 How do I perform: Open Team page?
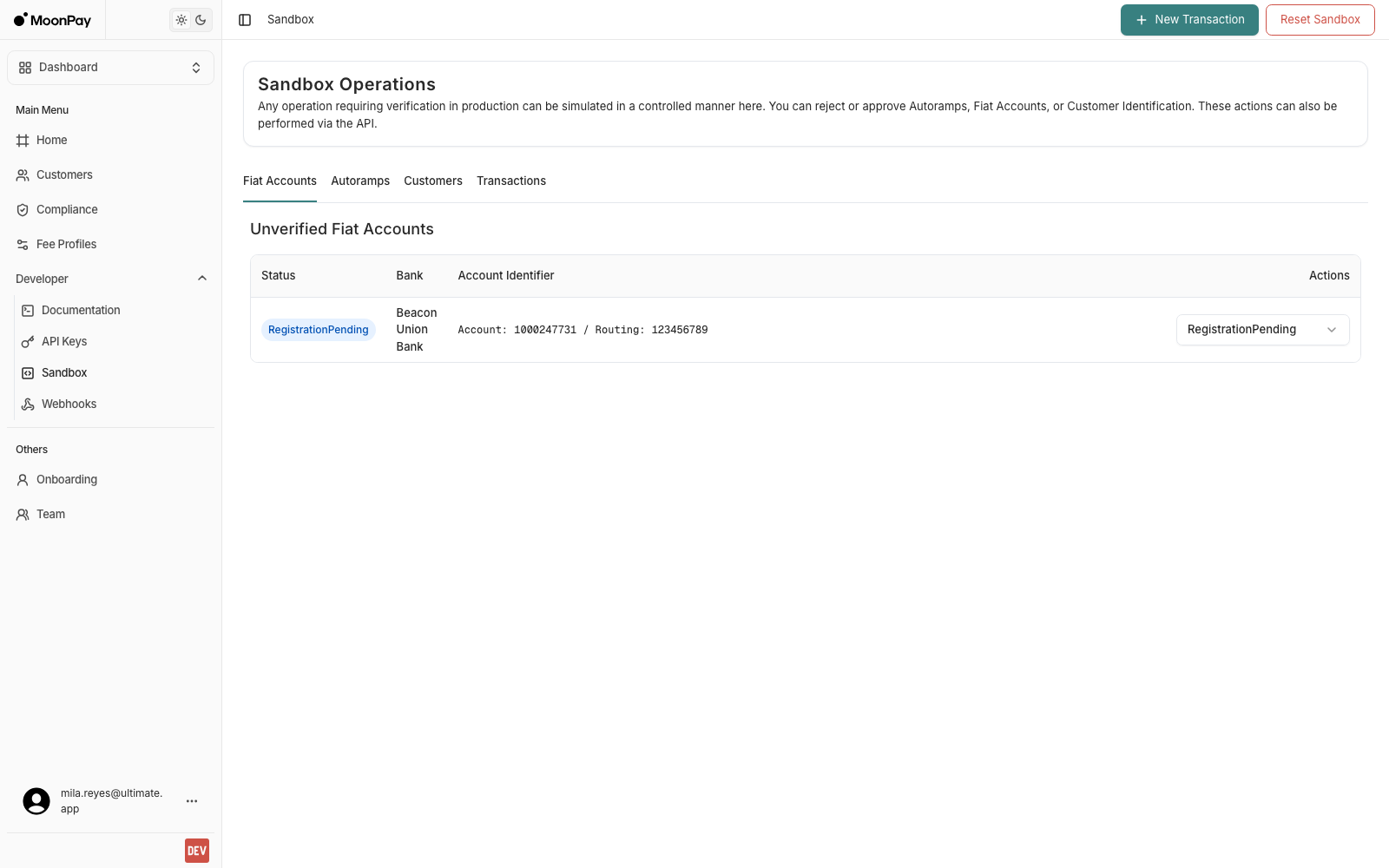pos(110,515)
